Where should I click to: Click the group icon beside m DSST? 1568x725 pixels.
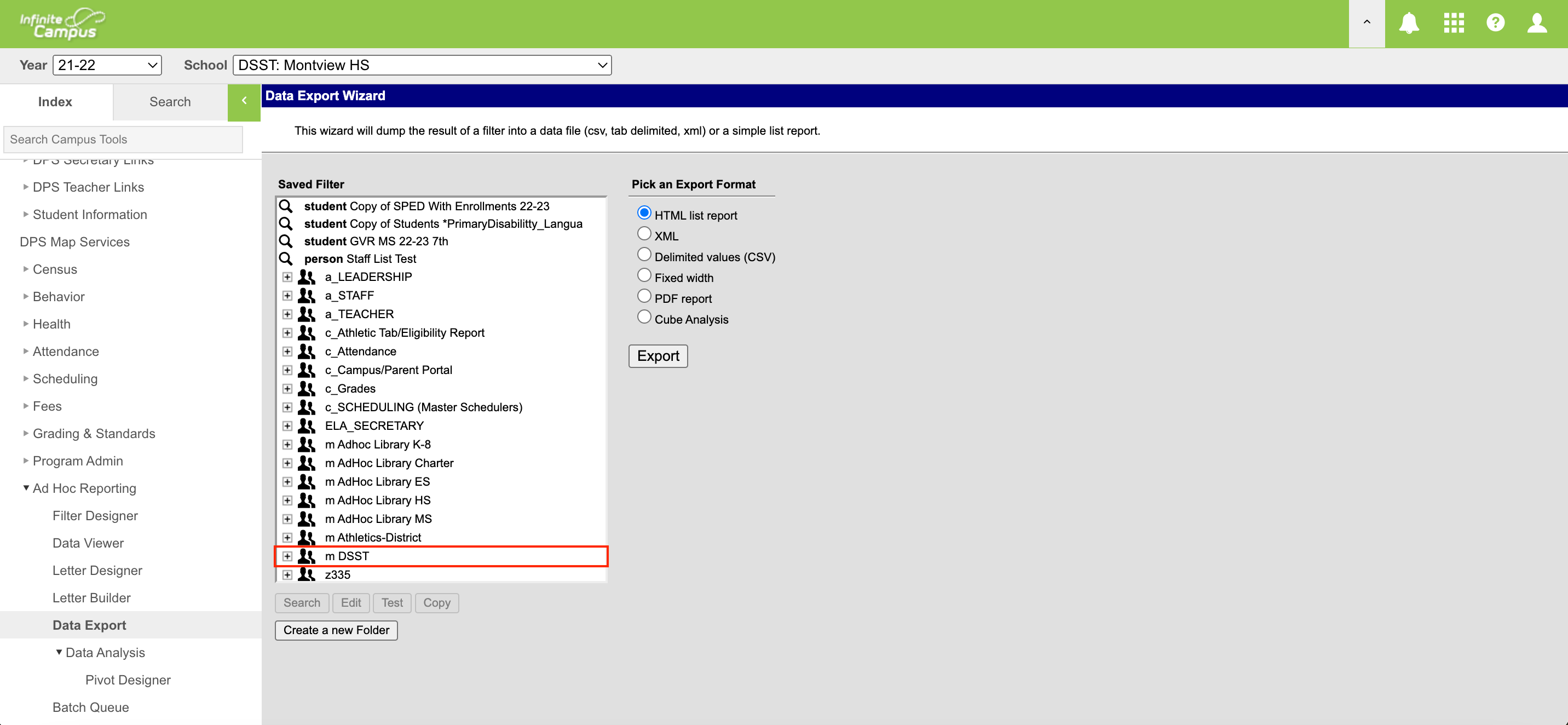click(307, 556)
